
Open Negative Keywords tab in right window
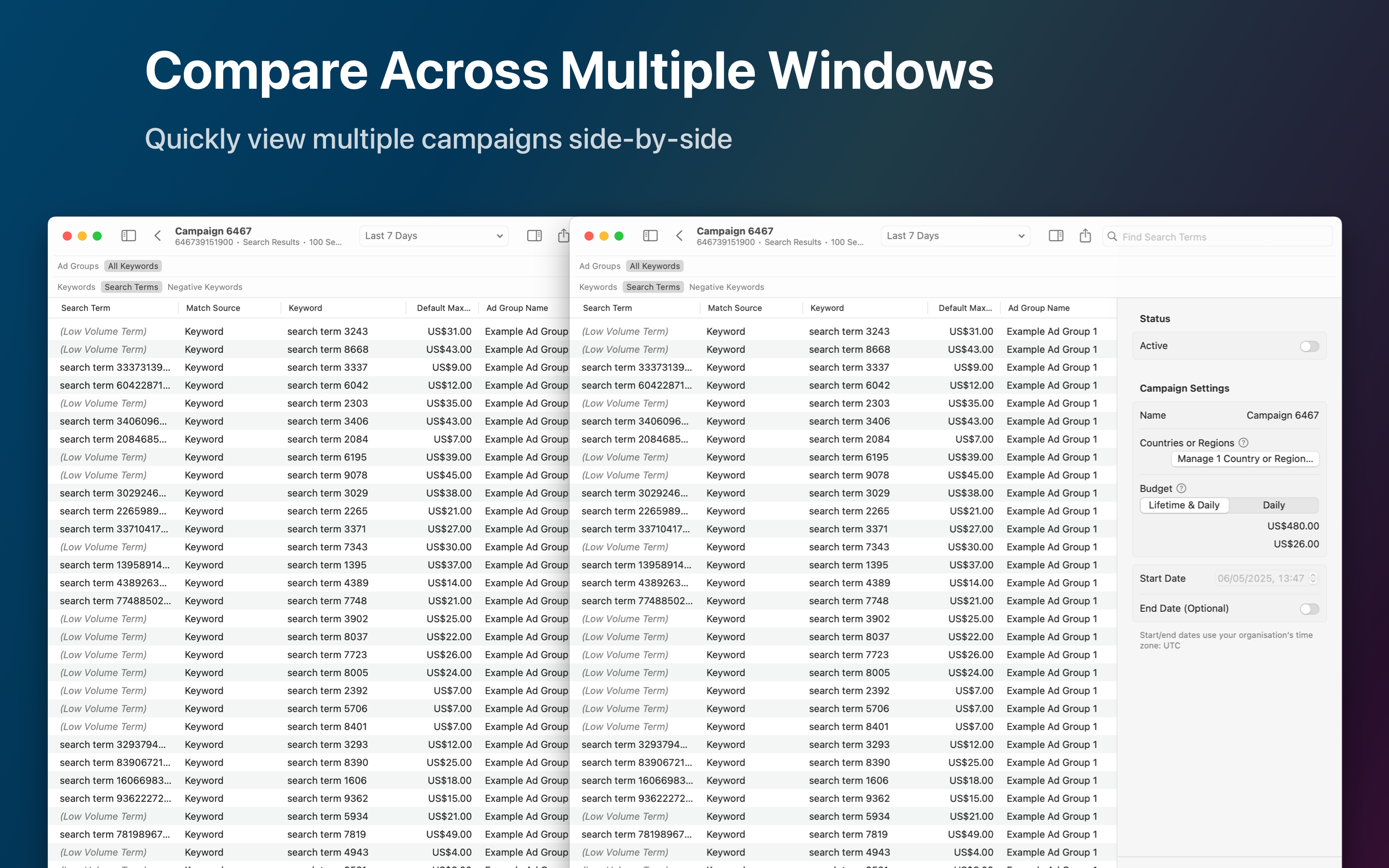click(x=727, y=287)
